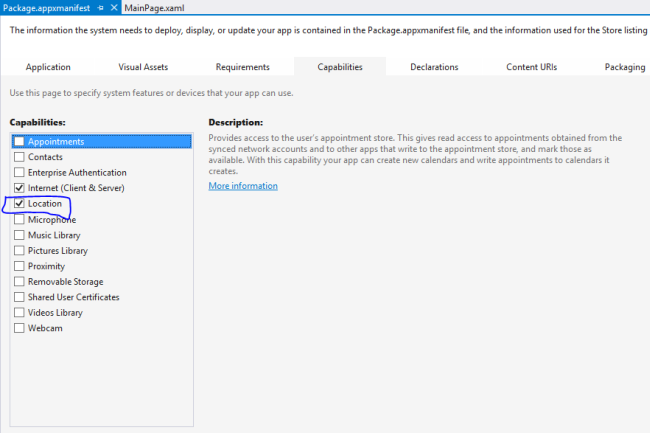Check the Contacts capability
The image size is (650, 433).
(x=19, y=157)
